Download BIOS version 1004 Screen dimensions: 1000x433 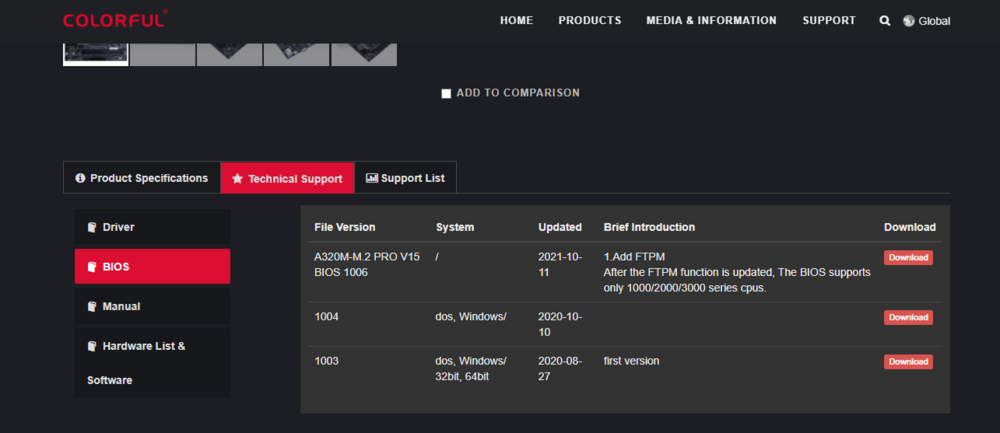[x=908, y=317]
